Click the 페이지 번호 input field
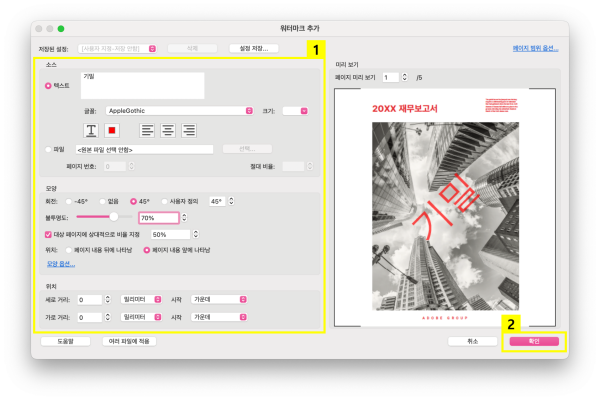The width and height of the screenshot is (600, 400). [115, 167]
